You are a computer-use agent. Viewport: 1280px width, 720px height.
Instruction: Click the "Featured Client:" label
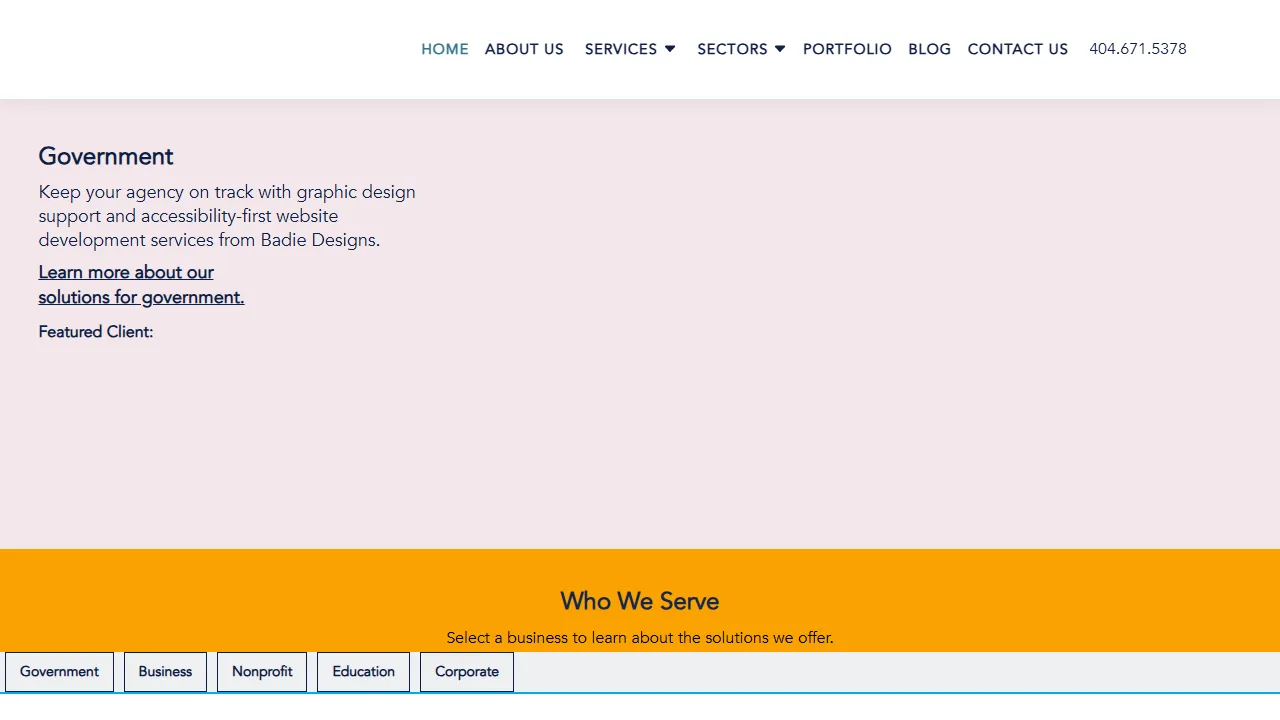pos(95,331)
